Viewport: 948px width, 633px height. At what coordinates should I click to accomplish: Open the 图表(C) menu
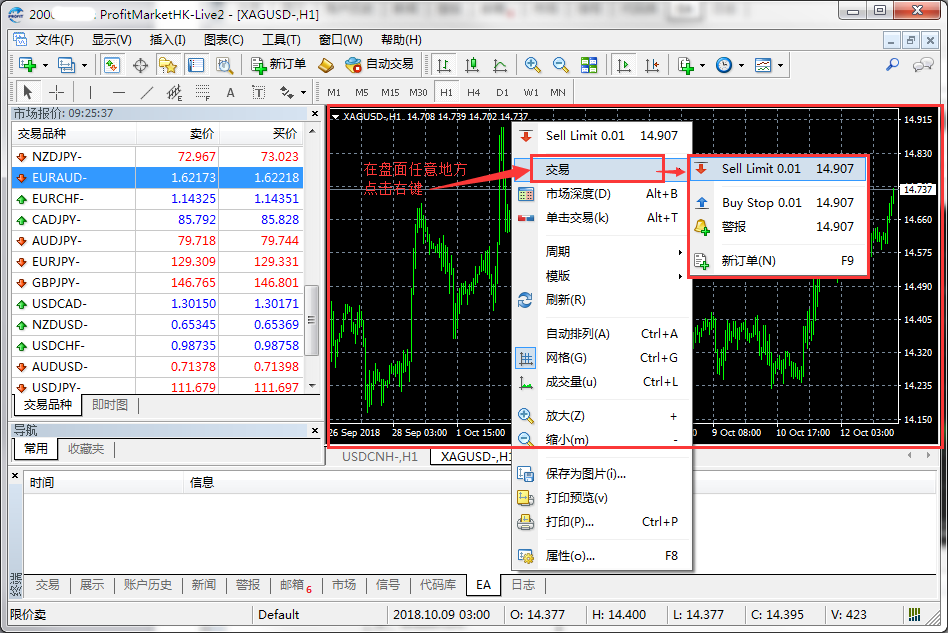(223, 40)
